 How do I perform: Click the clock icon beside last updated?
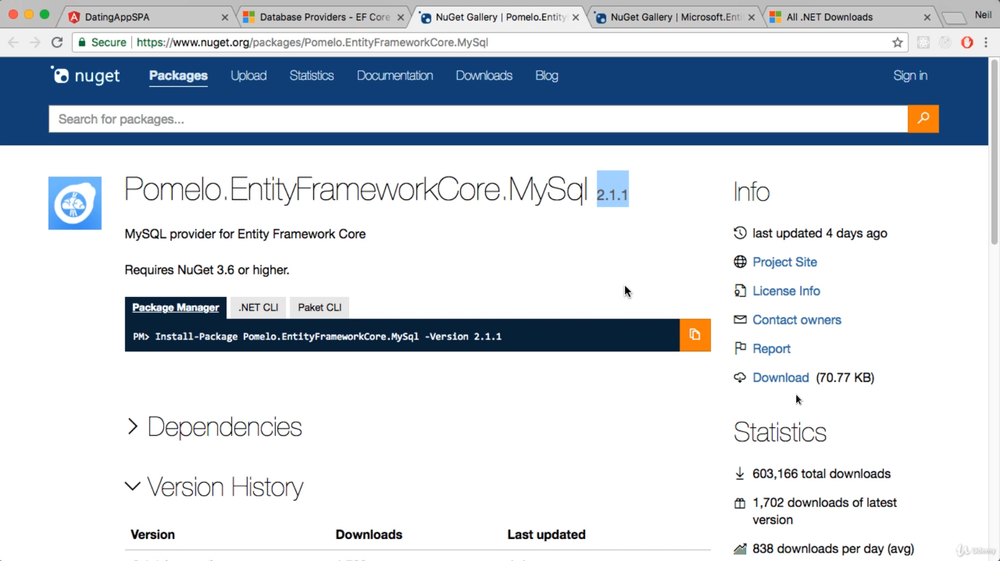(x=740, y=233)
